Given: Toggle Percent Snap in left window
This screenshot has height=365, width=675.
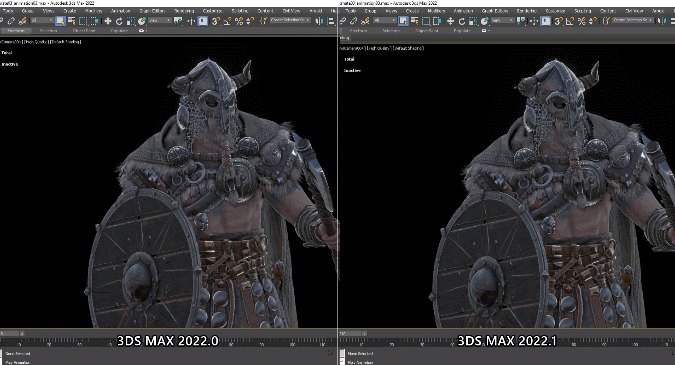Looking at the screenshot, I should click(x=239, y=21).
